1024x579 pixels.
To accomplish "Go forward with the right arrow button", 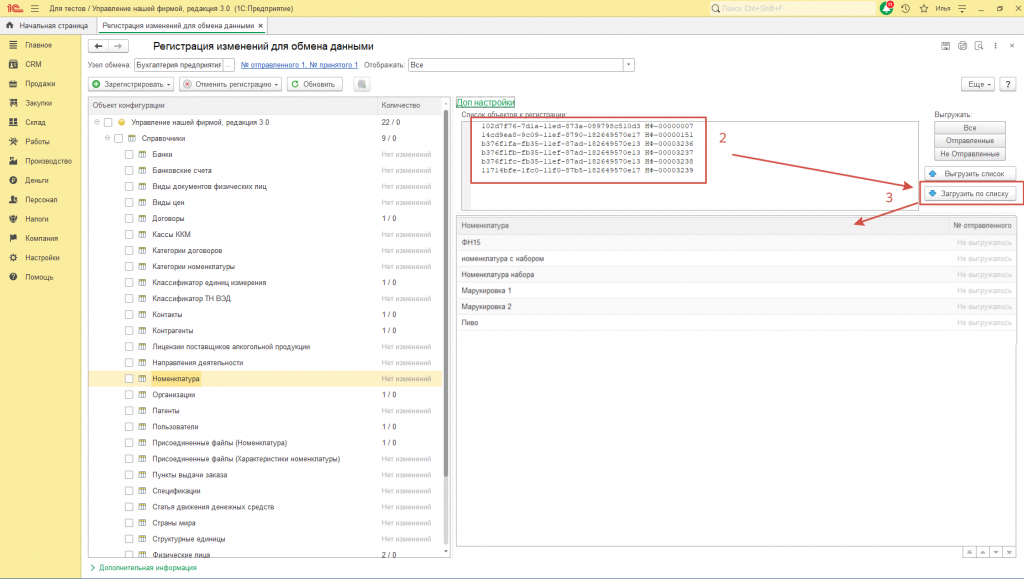I will [118, 46].
